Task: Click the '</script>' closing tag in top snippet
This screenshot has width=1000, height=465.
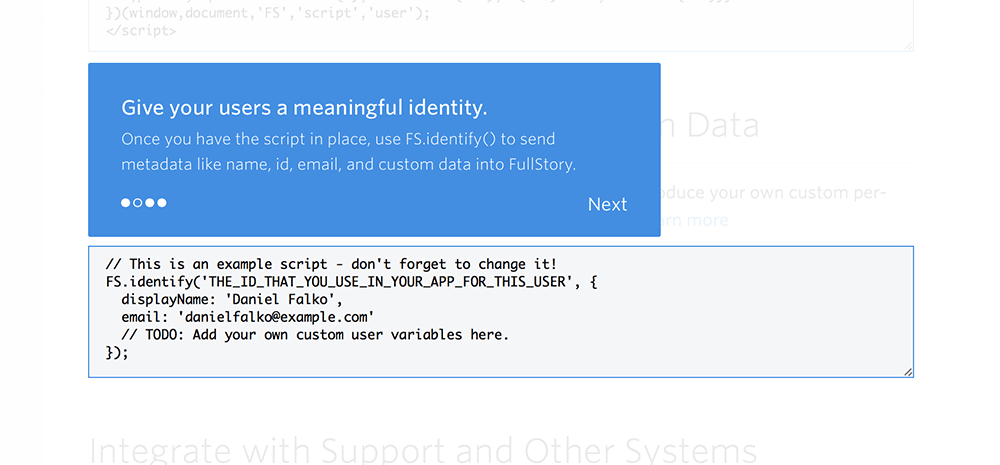Action: click(141, 29)
